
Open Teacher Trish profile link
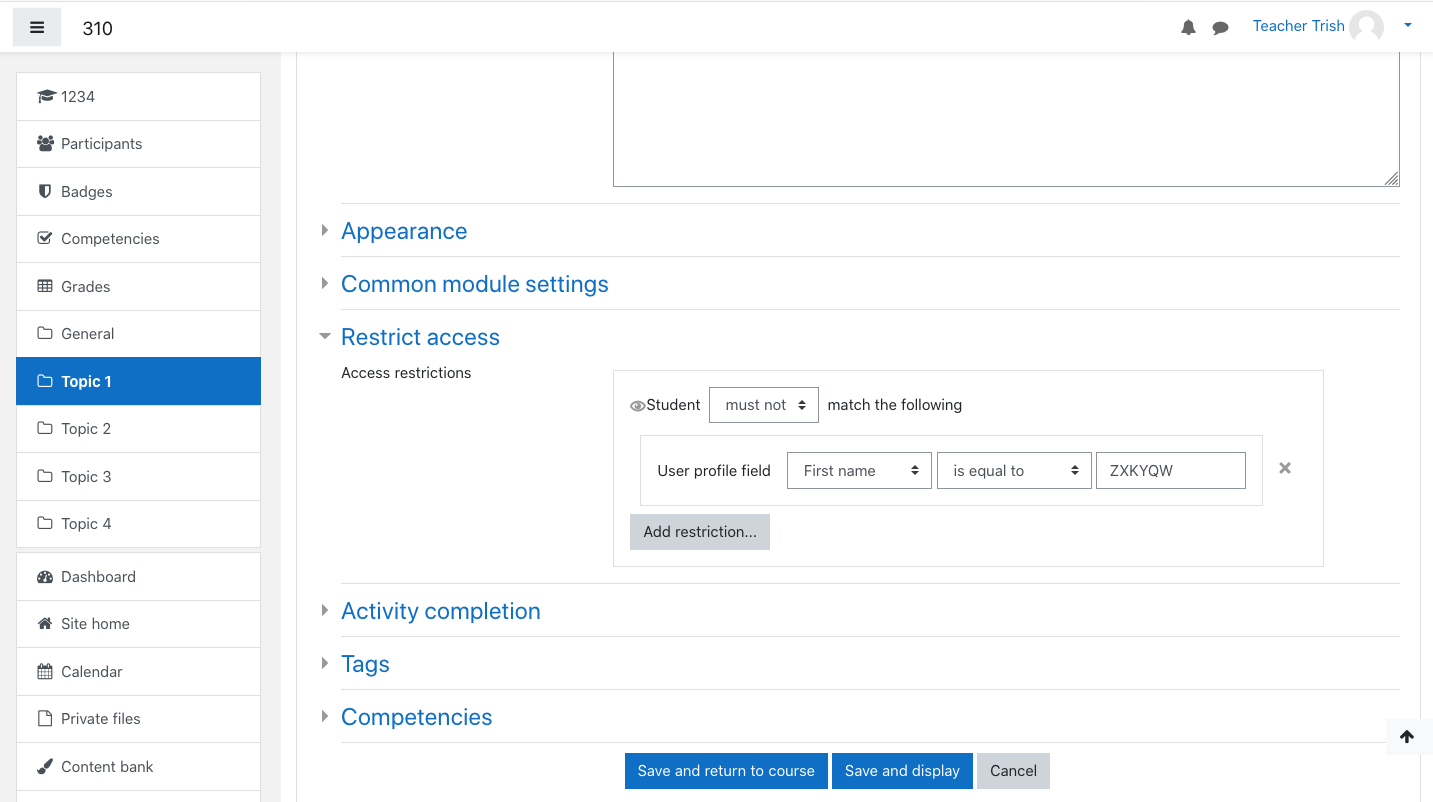[1298, 26]
